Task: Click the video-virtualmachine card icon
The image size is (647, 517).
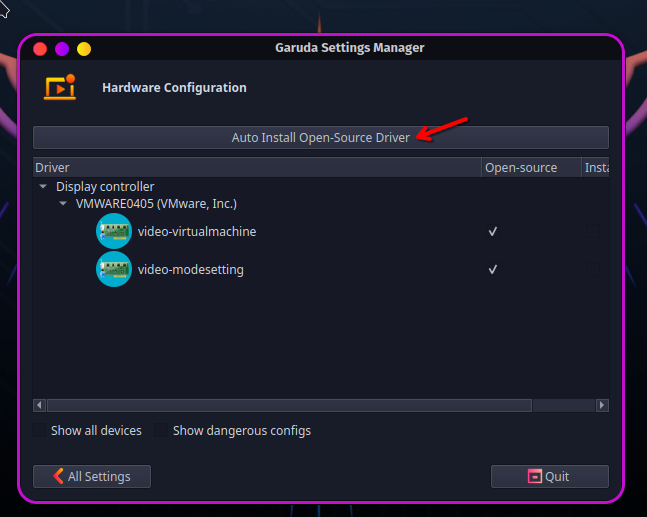Action: [114, 231]
